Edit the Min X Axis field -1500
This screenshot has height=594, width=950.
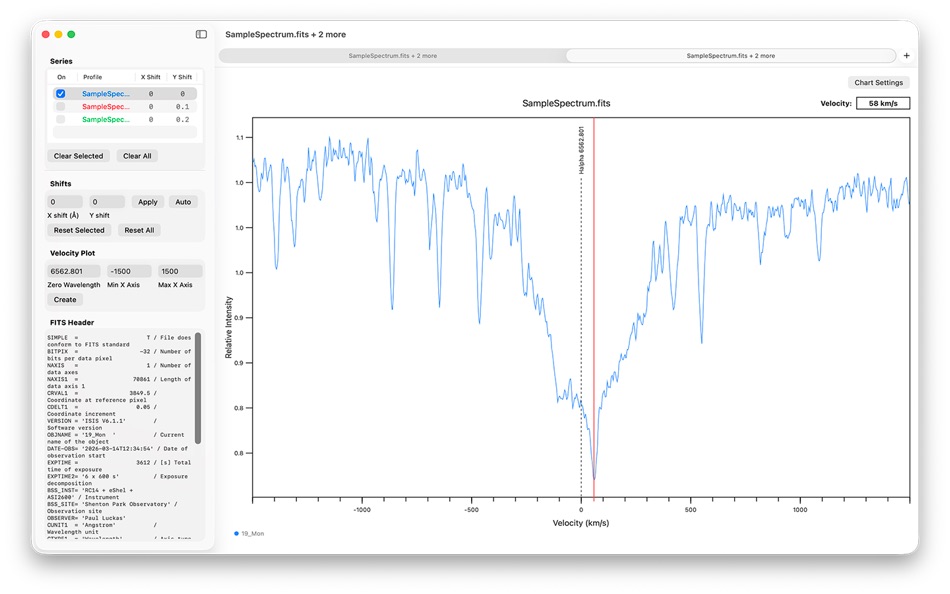point(129,271)
